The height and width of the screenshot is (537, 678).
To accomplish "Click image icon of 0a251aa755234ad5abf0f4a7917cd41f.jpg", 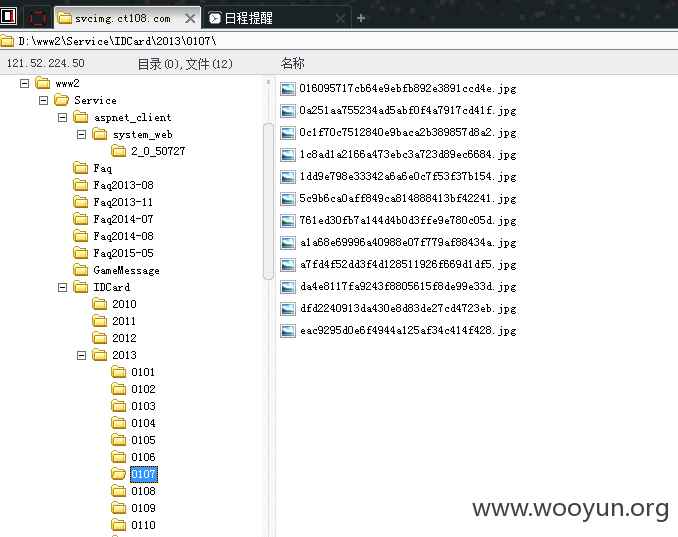I will 288,111.
